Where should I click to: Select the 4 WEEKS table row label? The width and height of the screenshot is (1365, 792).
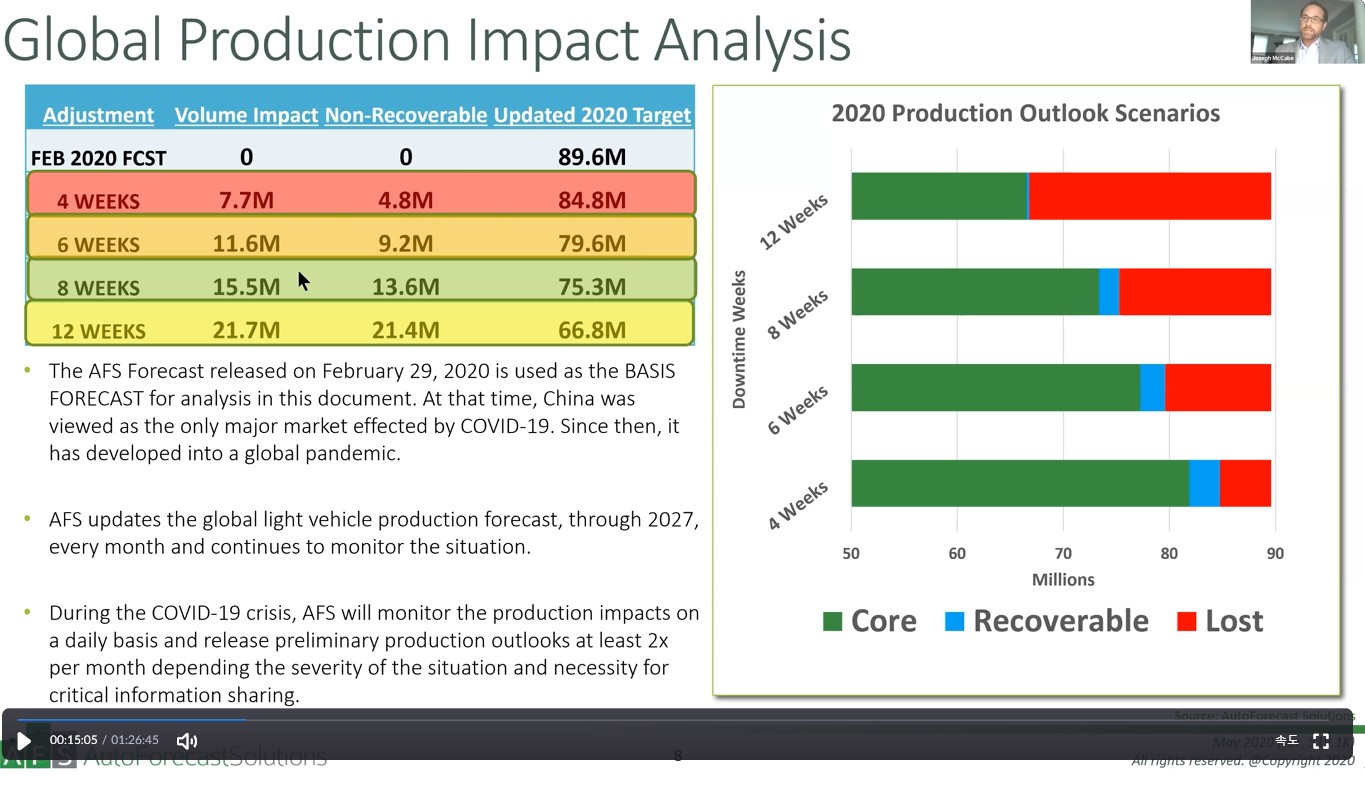pyautogui.click(x=98, y=201)
